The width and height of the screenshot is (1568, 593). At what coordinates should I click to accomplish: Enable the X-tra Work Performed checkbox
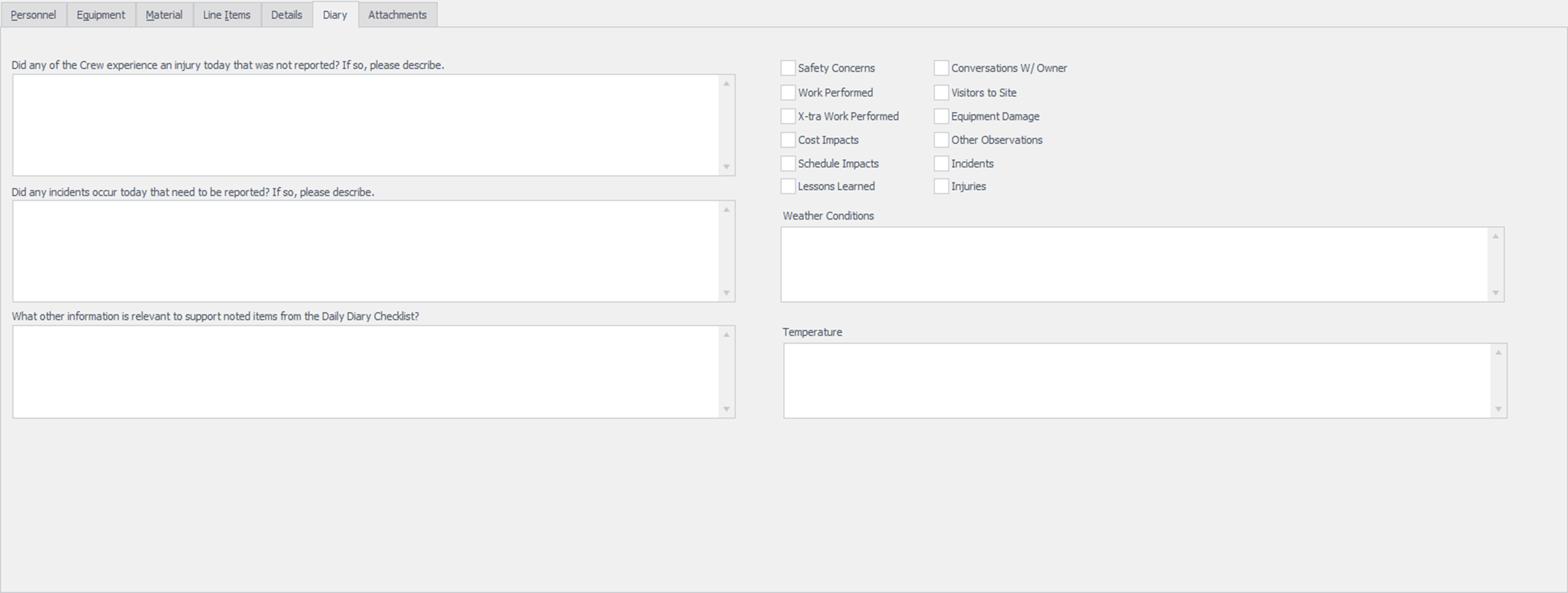[x=788, y=116]
